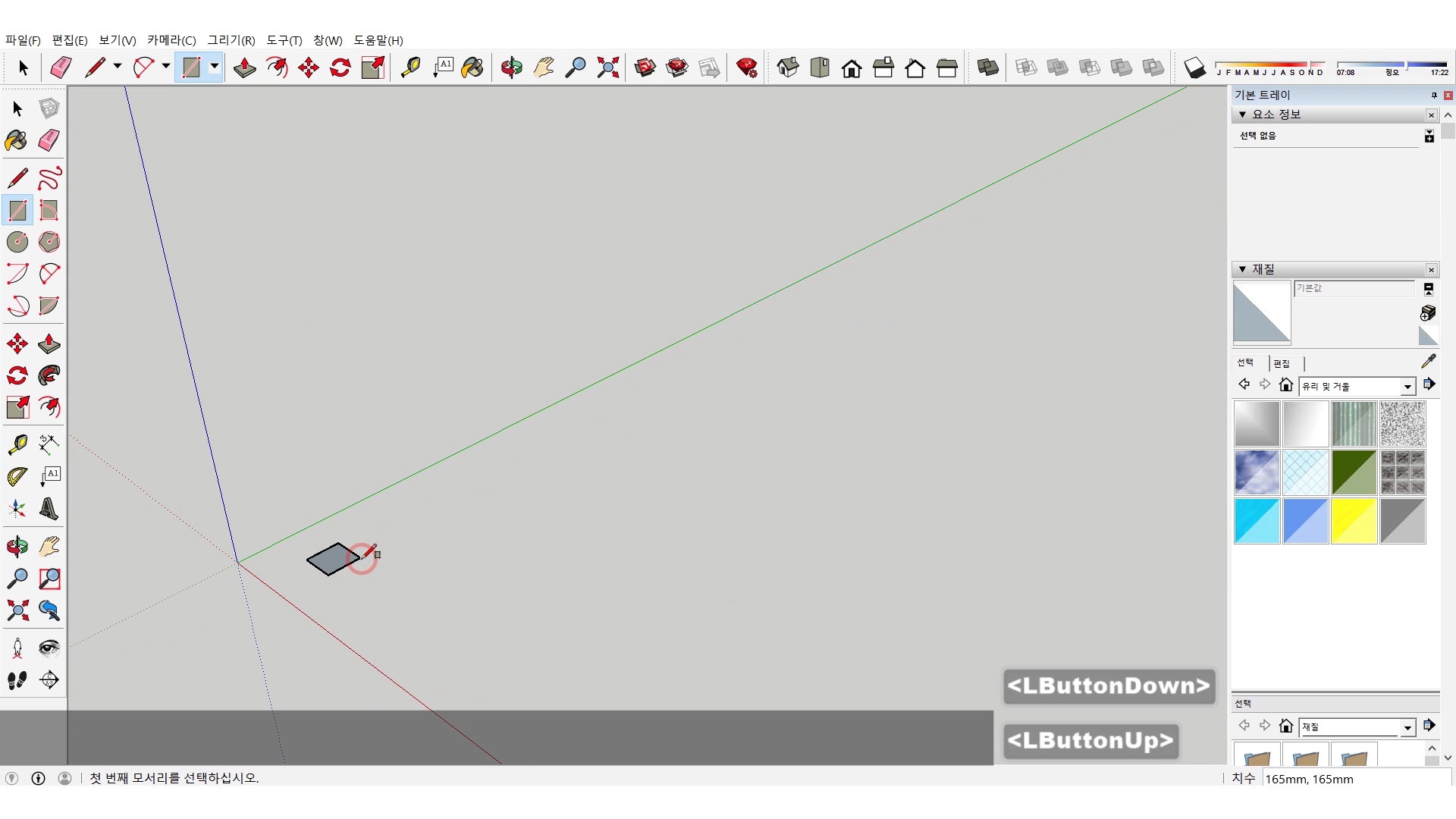Viewport: 1456px width, 819px height.
Task: Open the 카메라(C) menu
Action: (x=171, y=40)
